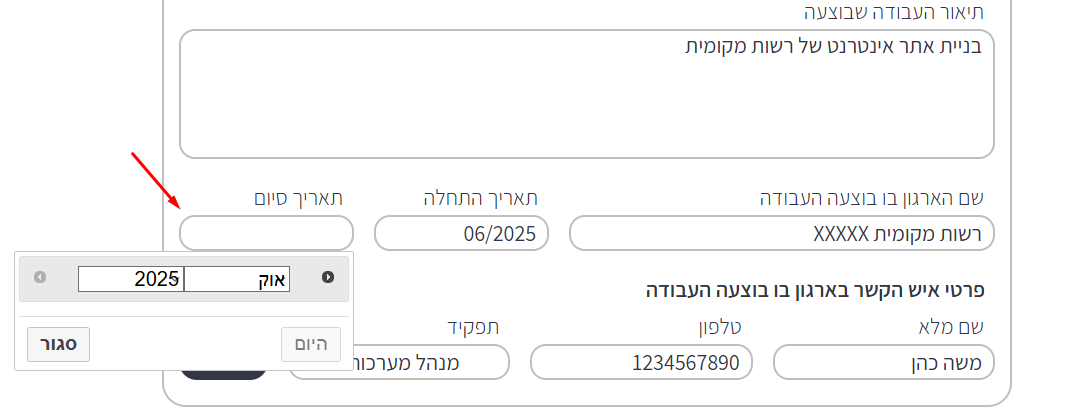Focus the empty תאריך סיום date field
This screenshot has height=411, width=1077.
pos(267,233)
